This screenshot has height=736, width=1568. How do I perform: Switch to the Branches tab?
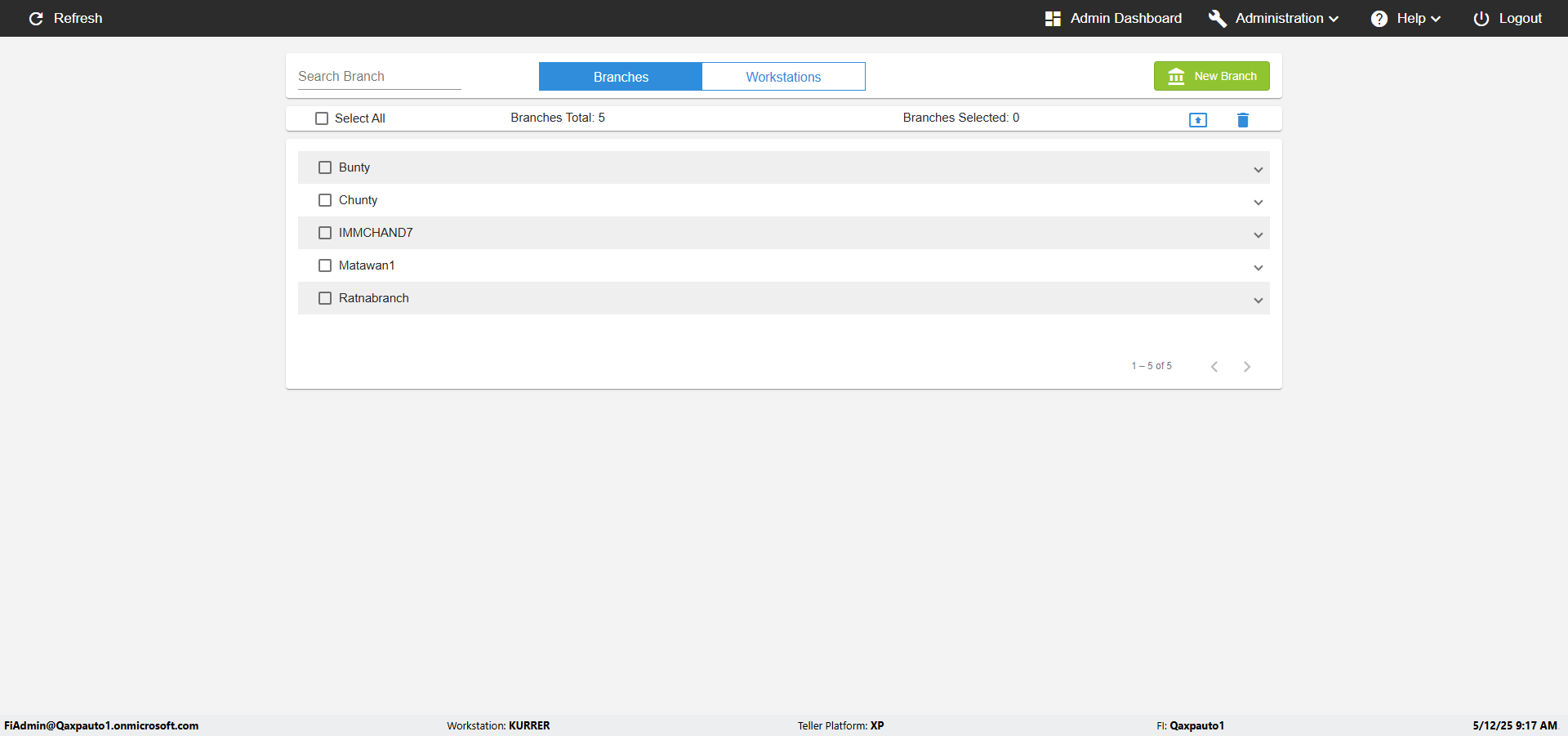[621, 77]
